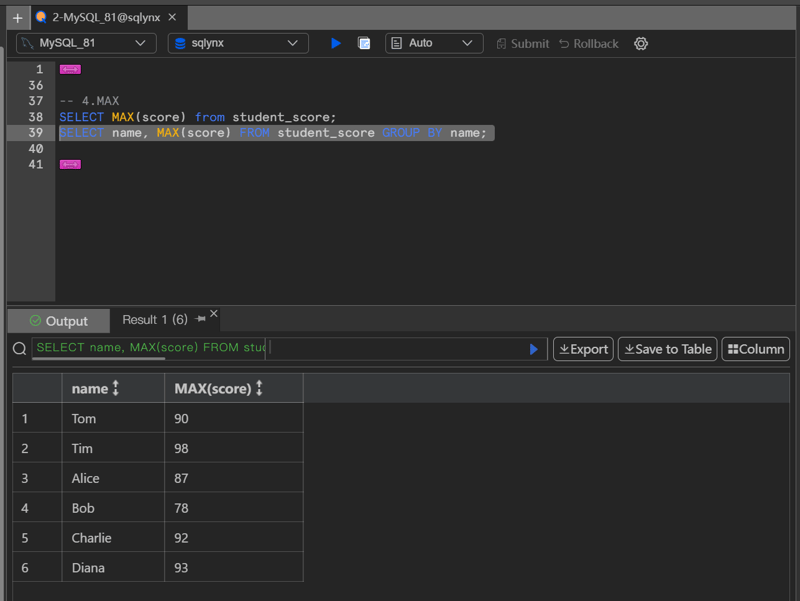Viewport: 800px width, 601px height.
Task: Click the comment text '-- 4.MAX'
Action: point(89,101)
